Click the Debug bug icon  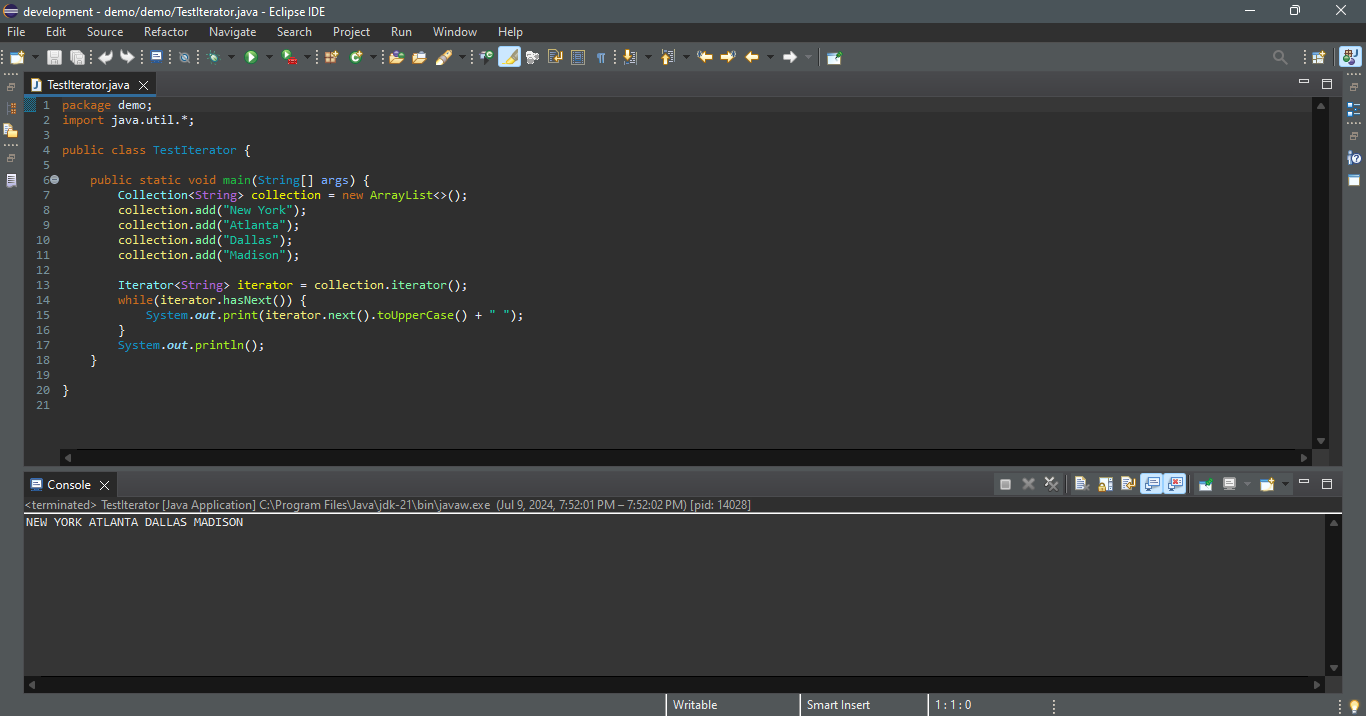[x=213, y=58]
